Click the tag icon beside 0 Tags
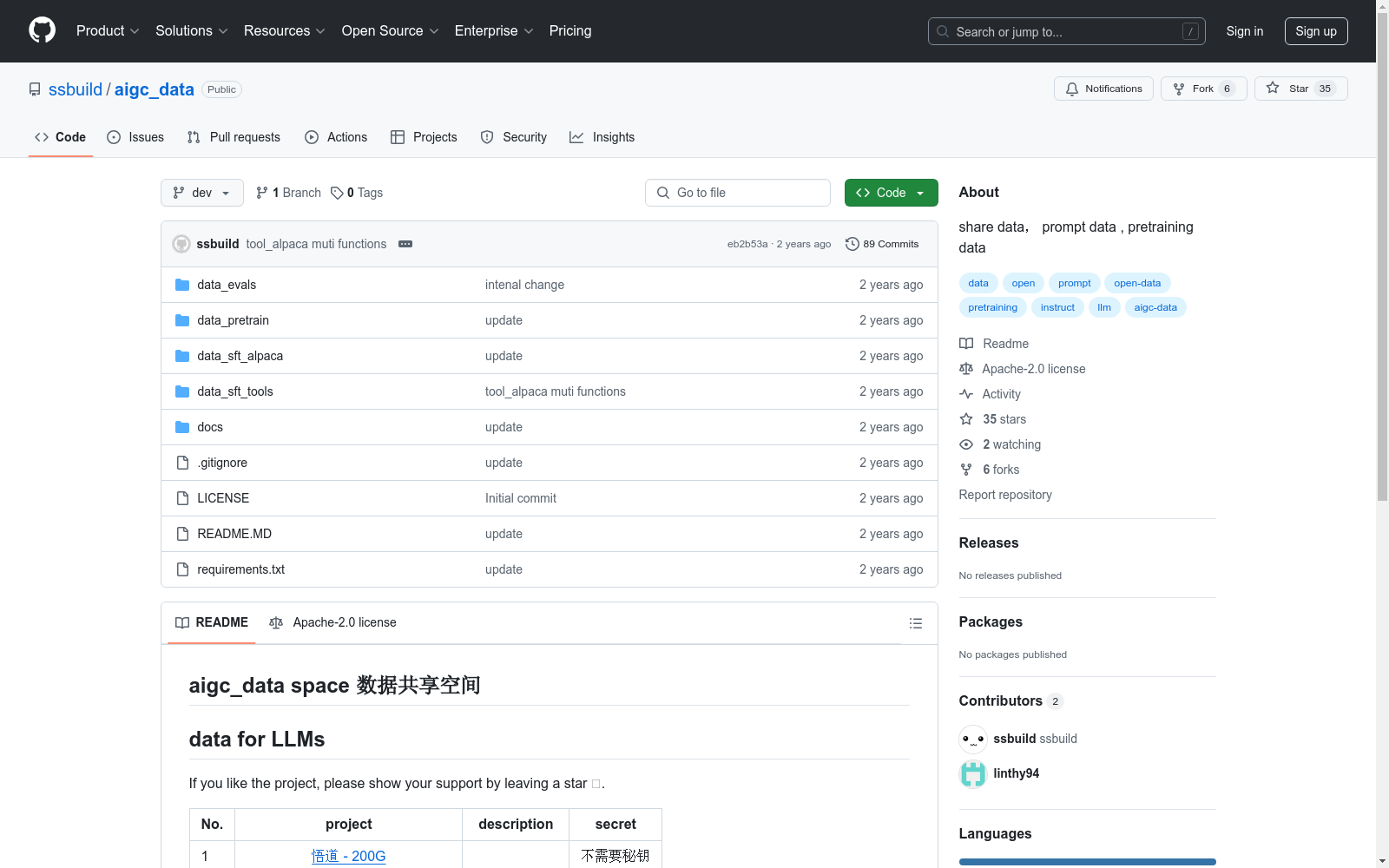 coord(337,193)
